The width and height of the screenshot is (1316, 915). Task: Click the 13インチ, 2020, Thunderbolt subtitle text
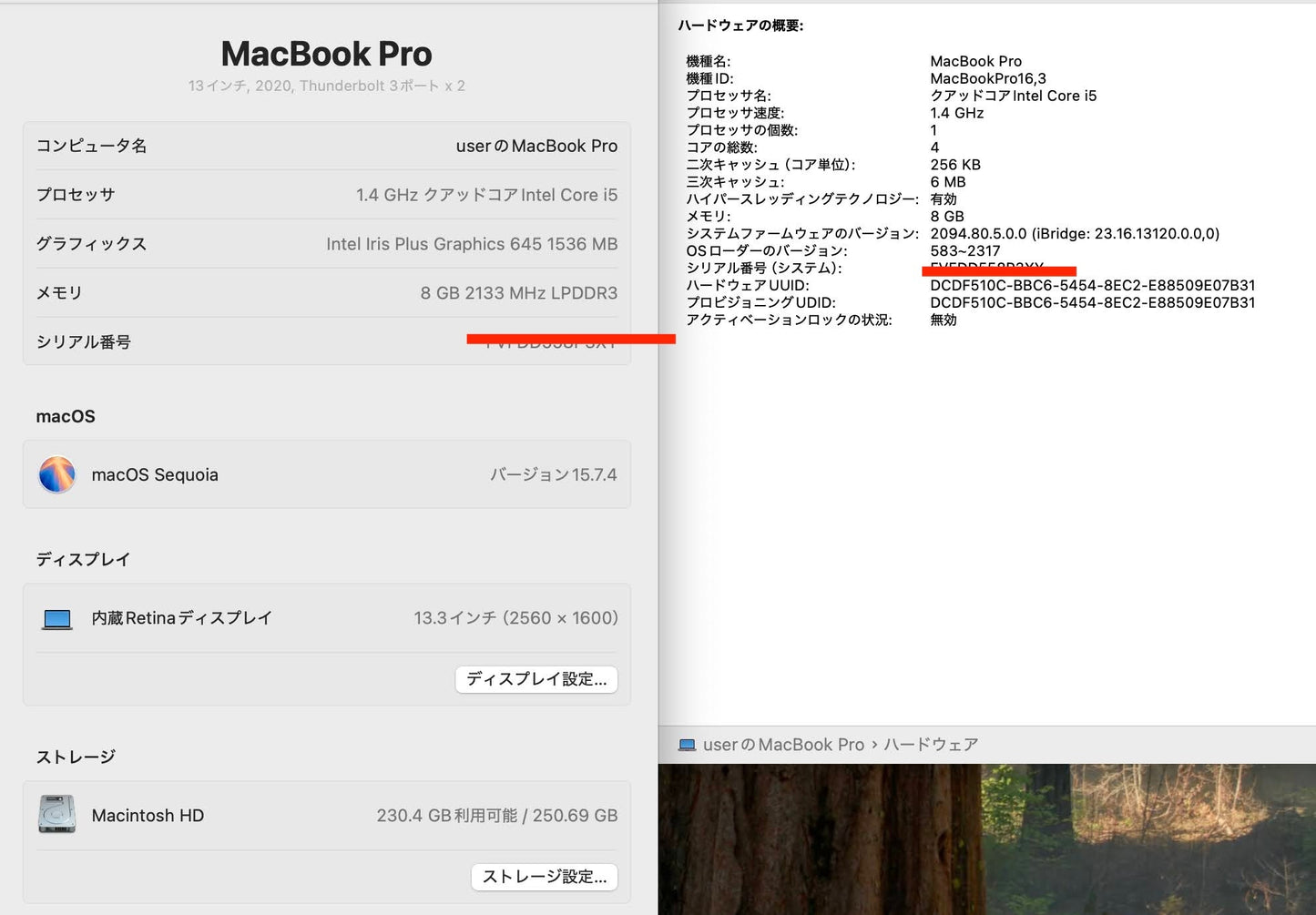click(326, 86)
